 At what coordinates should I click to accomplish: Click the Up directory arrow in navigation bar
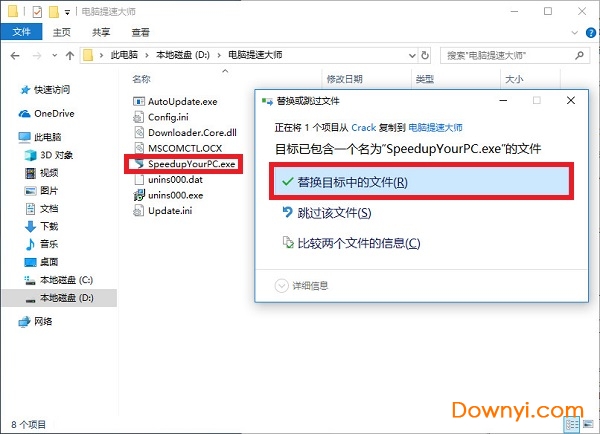pos(68,54)
